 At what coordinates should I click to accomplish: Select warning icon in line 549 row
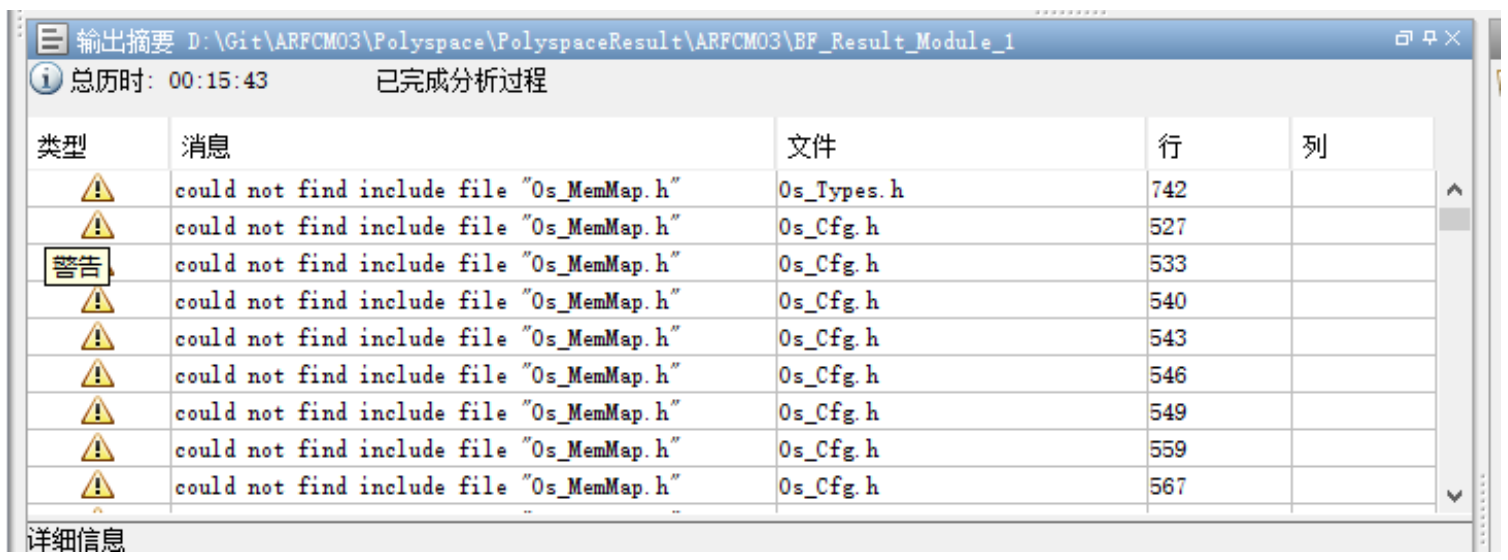(97, 412)
